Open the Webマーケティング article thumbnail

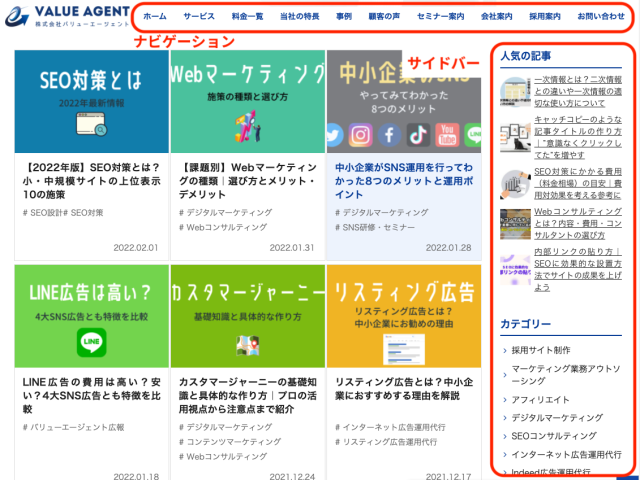[x=248, y=102]
